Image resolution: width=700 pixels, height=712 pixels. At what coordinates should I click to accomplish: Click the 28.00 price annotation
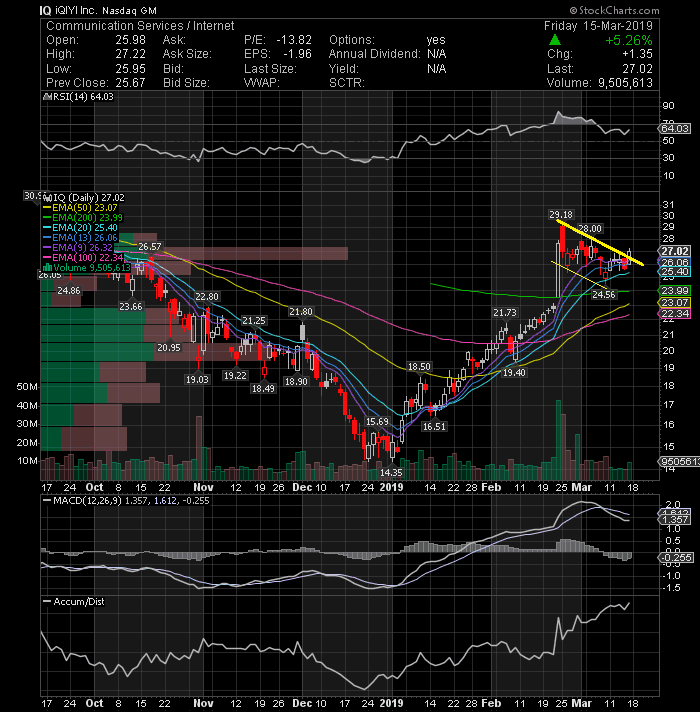(590, 228)
